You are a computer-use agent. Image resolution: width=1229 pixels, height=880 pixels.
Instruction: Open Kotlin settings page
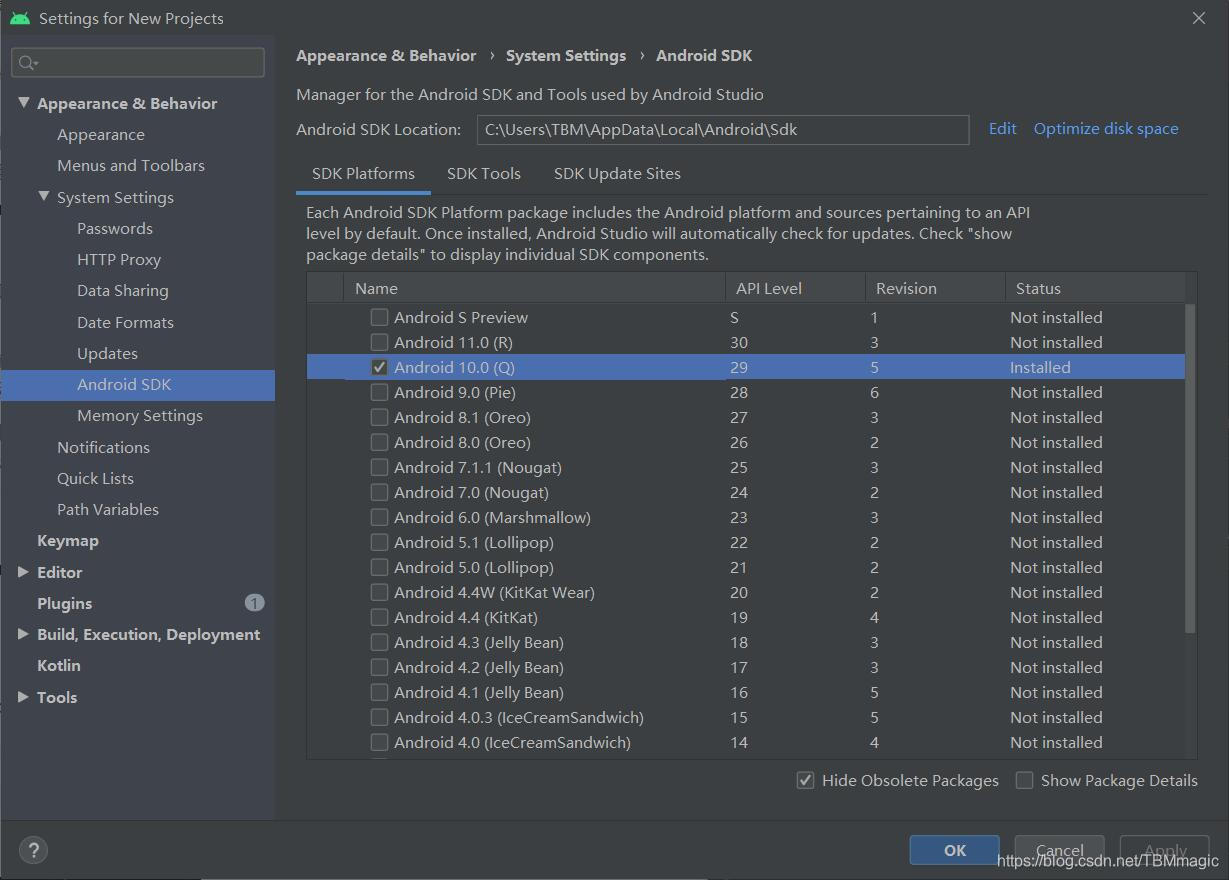pyautogui.click(x=59, y=665)
